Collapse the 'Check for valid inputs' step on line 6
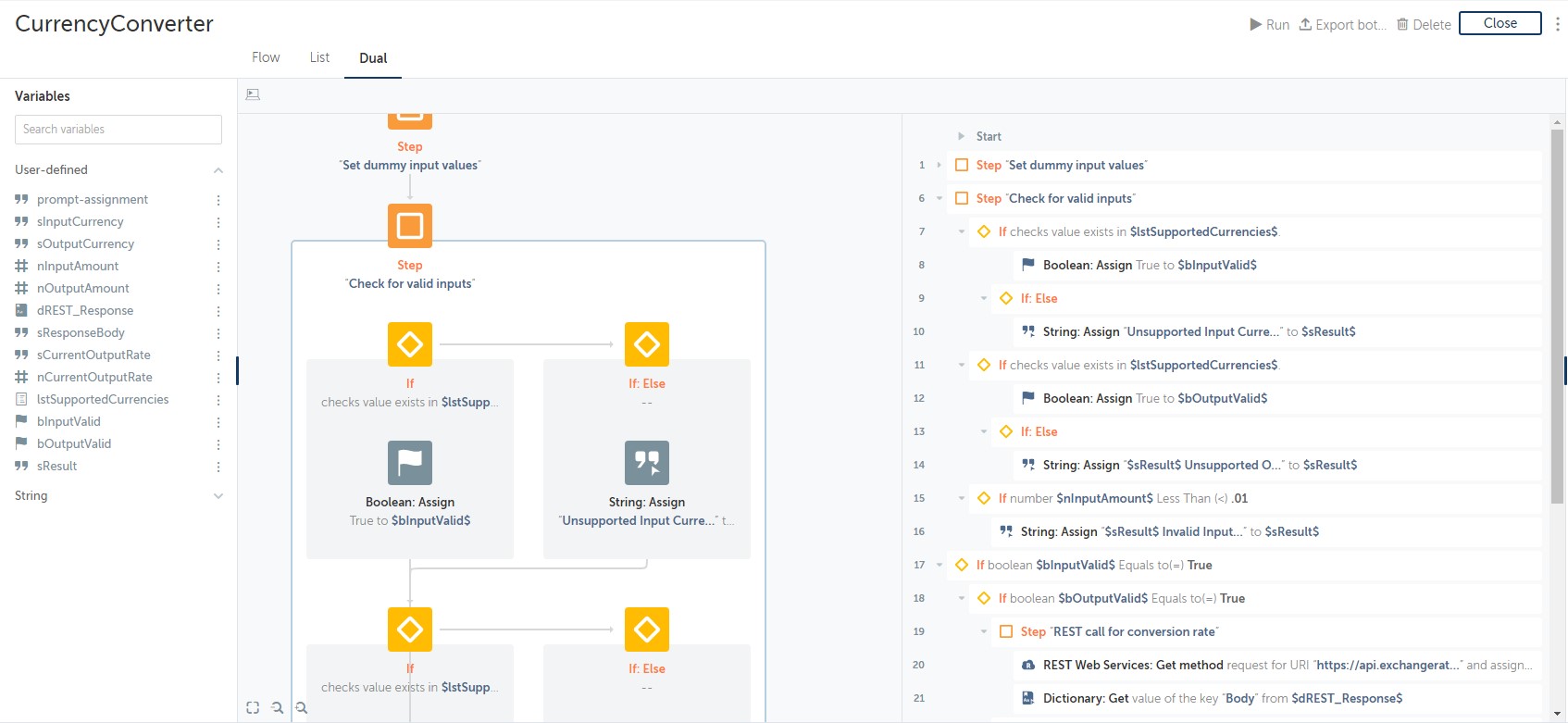 [939, 198]
